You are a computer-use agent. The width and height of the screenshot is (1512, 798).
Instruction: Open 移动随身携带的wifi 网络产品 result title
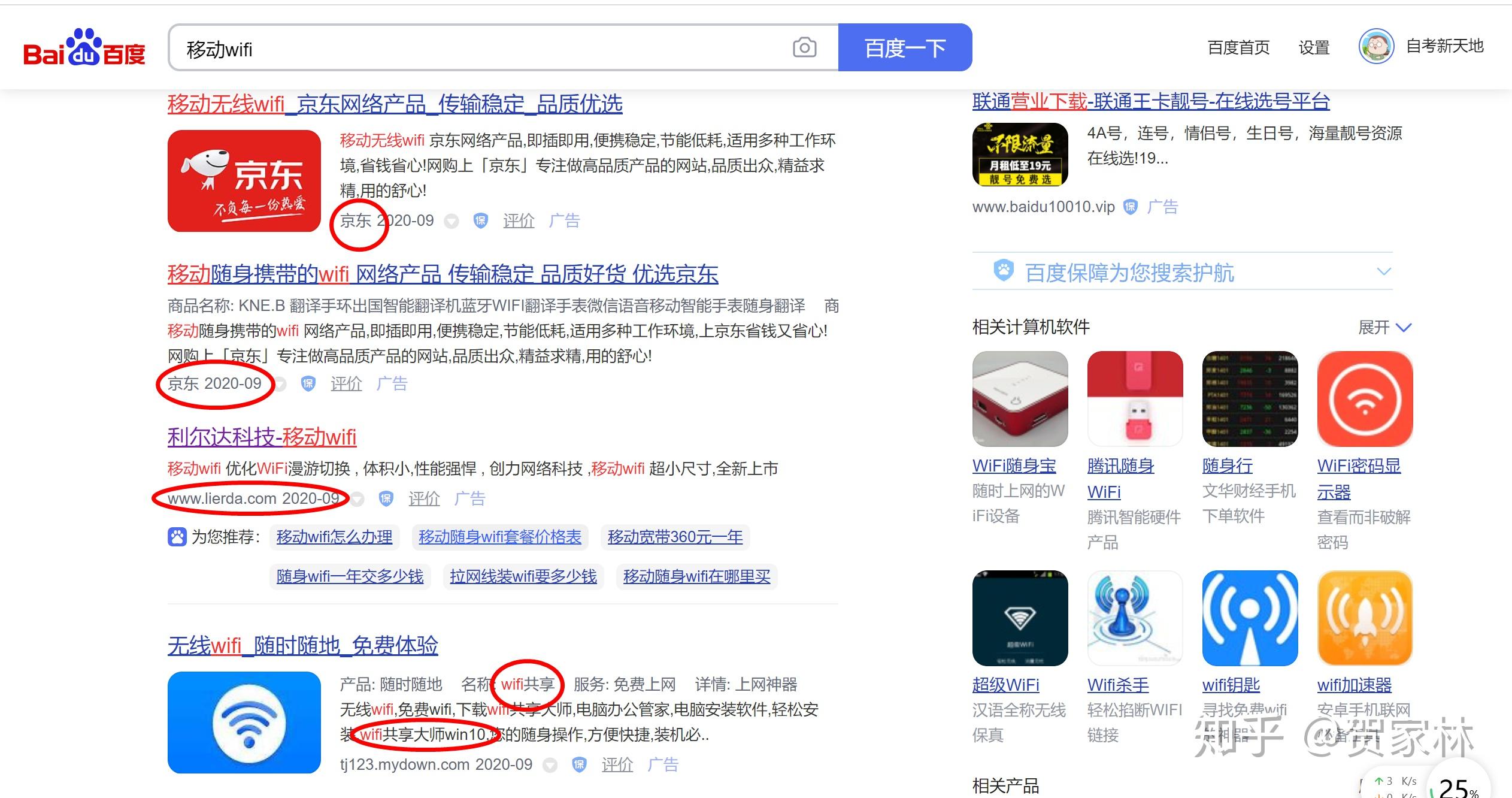tap(443, 274)
